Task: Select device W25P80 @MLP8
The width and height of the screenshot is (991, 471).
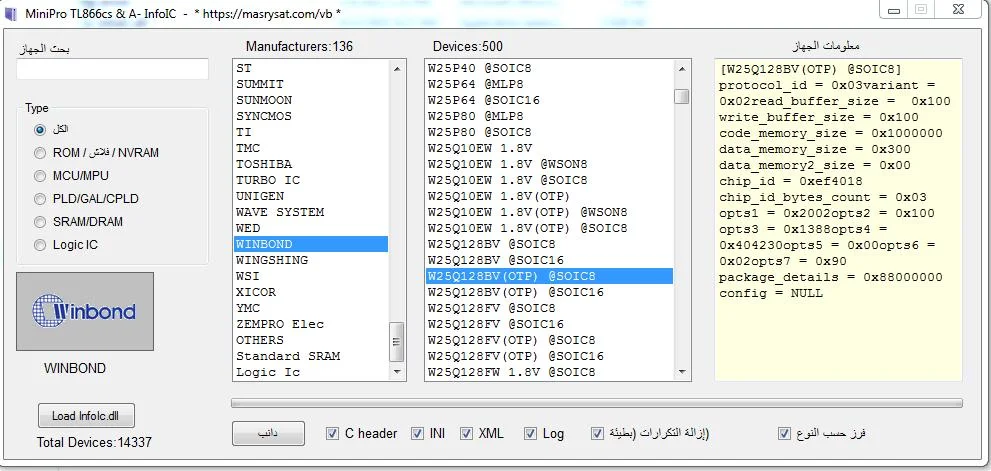Action: pos(549,116)
